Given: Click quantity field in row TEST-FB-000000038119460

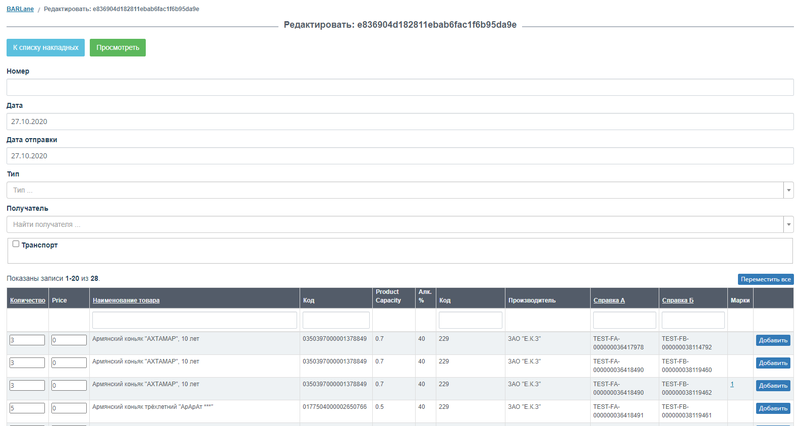Looking at the screenshot, I should (27, 363).
